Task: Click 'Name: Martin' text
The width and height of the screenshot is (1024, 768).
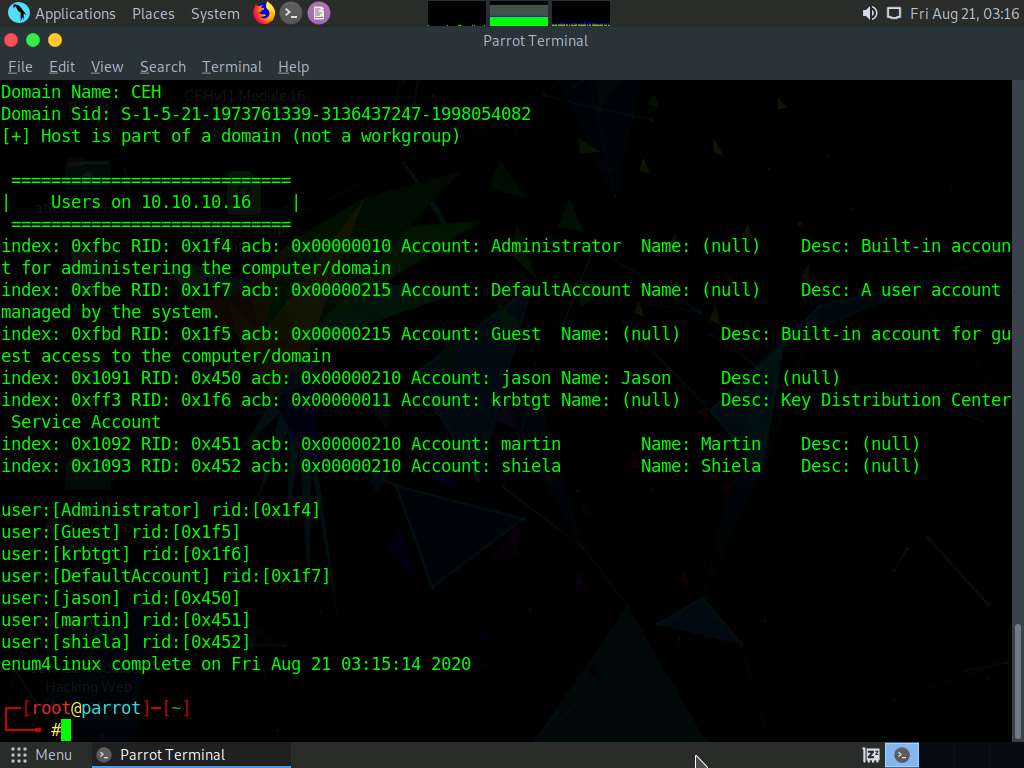Action: point(701,444)
